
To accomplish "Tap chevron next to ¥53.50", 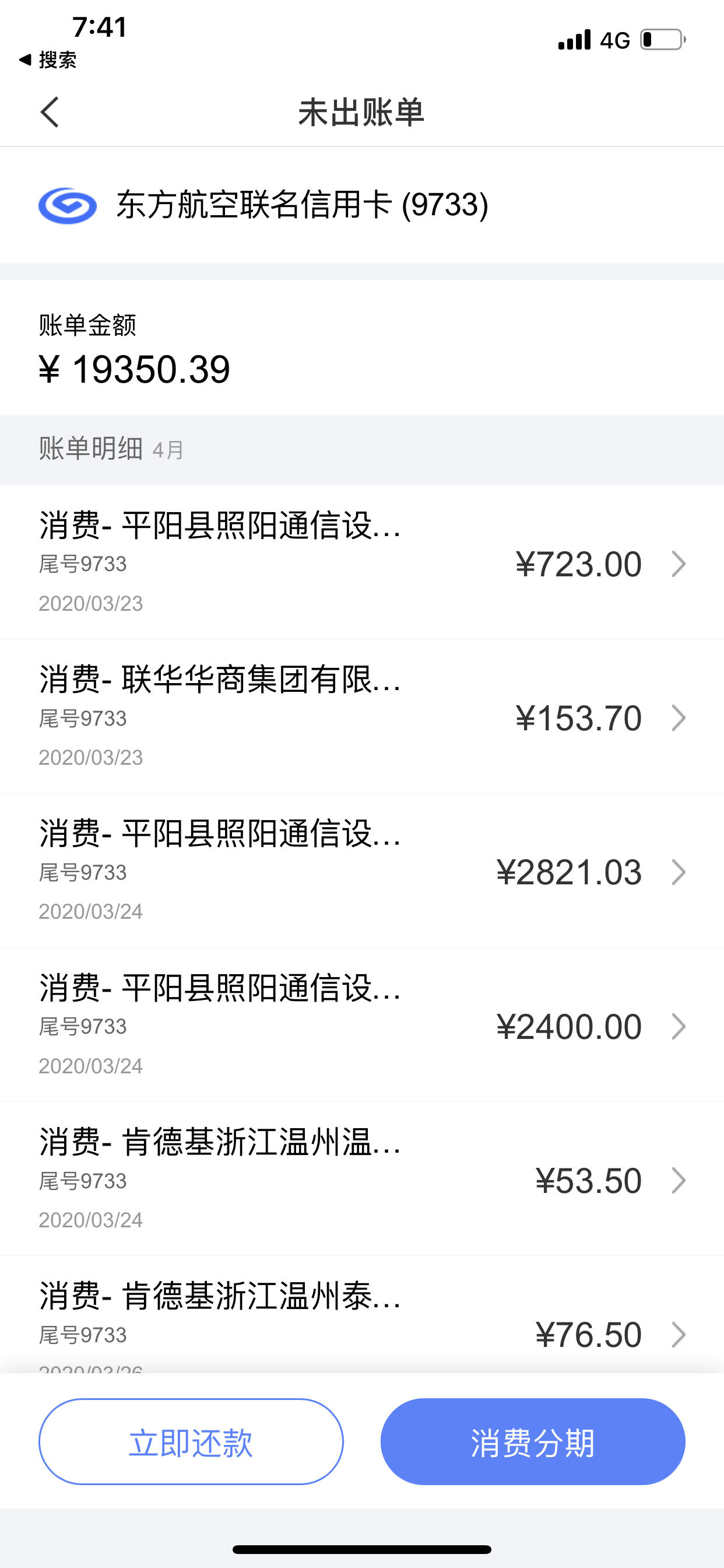I will coord(679,1180).
